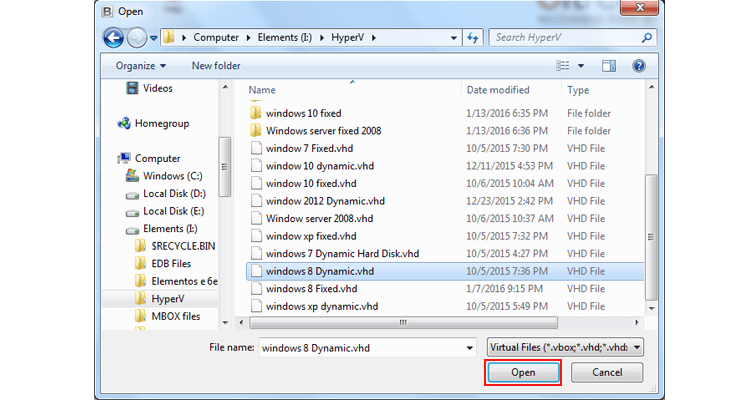Viewport: 750px width, 400px height.
Task: Open the view options dropdown arrow
Action: point(581,66)
